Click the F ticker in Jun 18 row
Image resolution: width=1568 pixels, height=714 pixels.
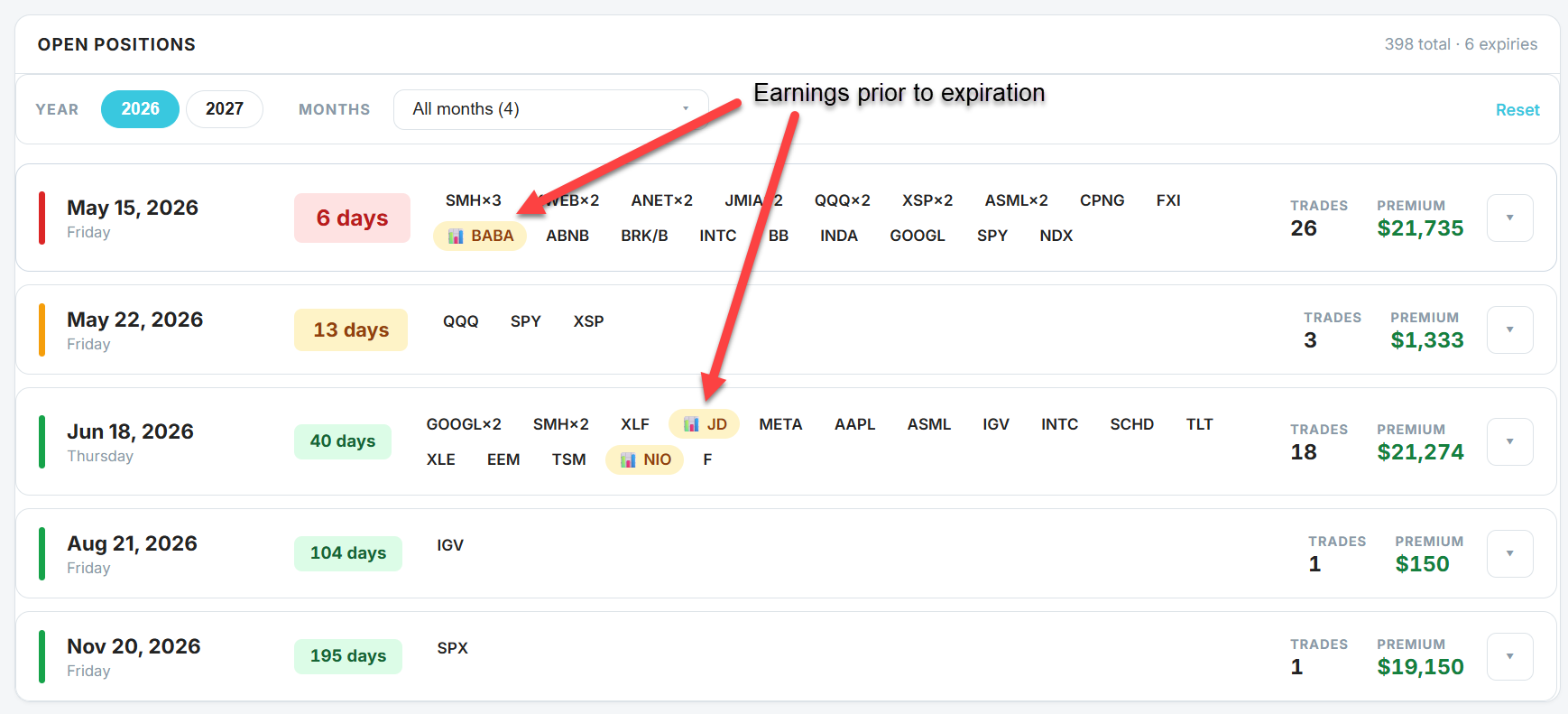point(707,459)
